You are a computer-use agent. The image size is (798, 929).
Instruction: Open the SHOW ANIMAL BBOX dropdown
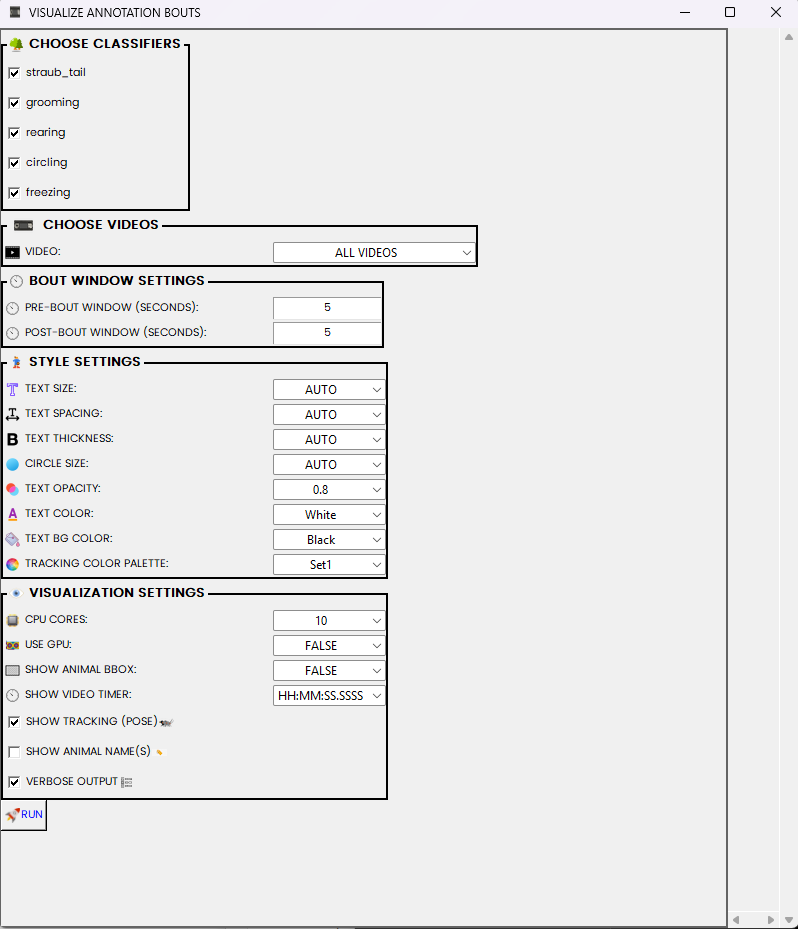coord(329,670)
